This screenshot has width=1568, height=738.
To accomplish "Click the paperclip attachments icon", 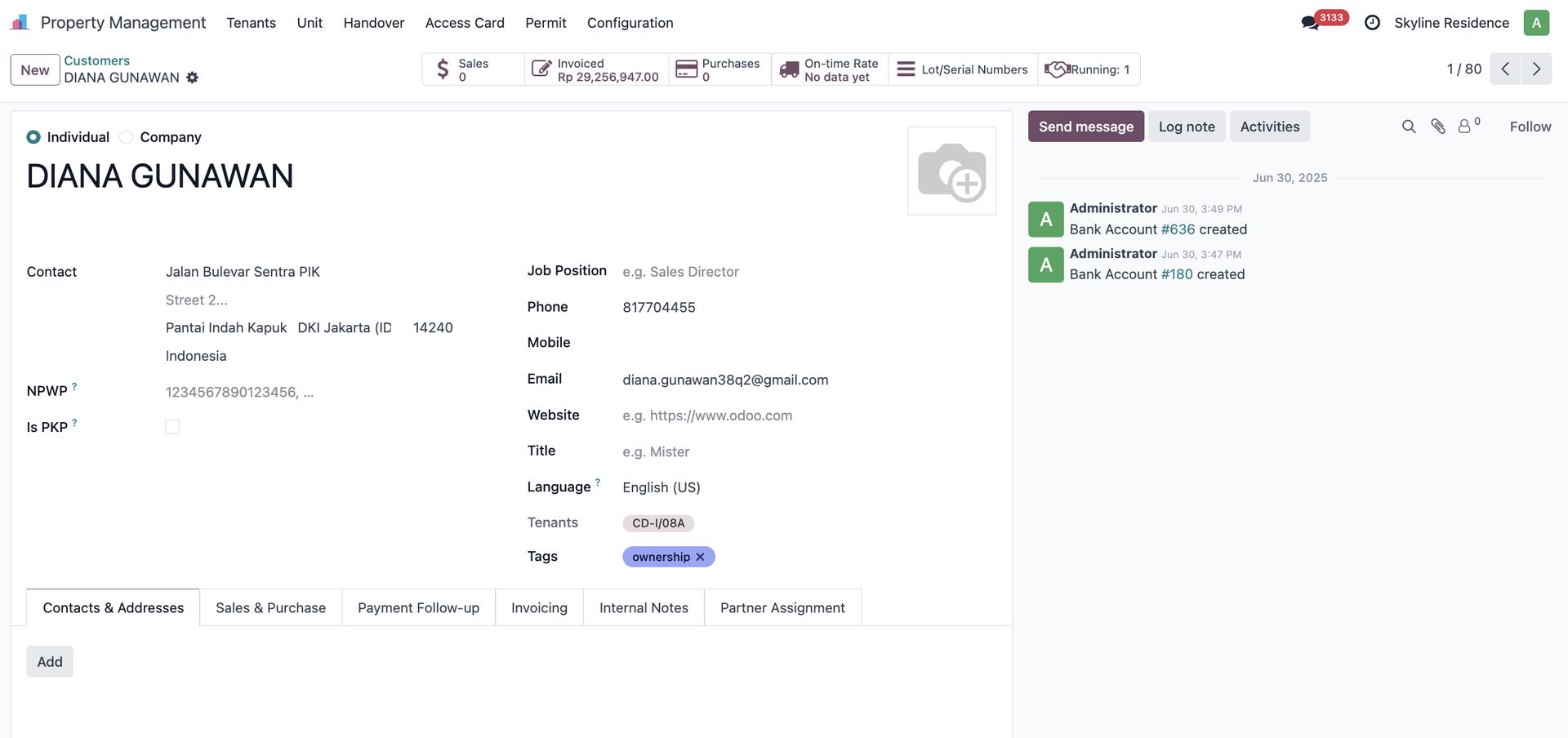I will [1438, 127].
